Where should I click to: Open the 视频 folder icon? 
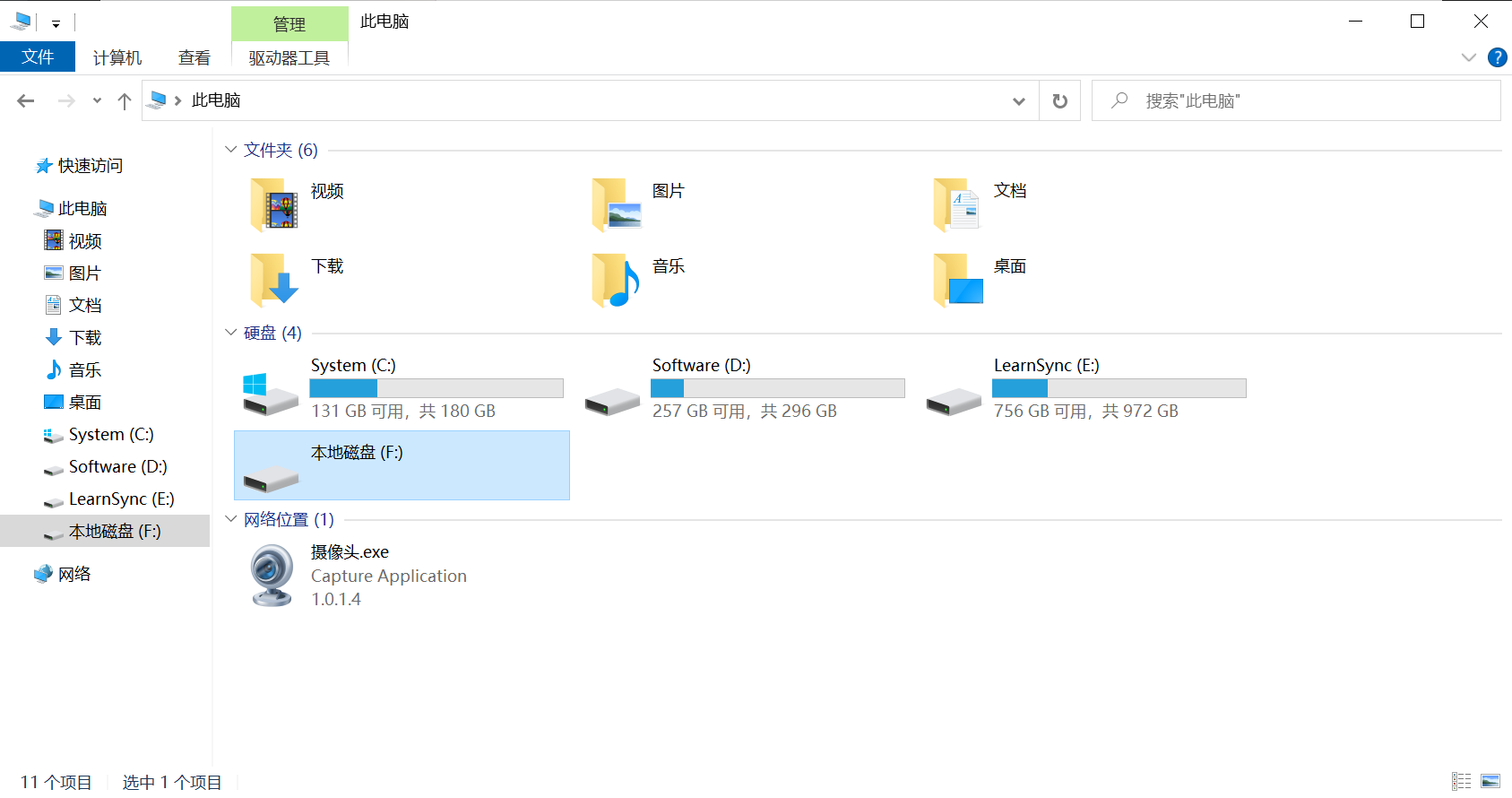(274, 204)
